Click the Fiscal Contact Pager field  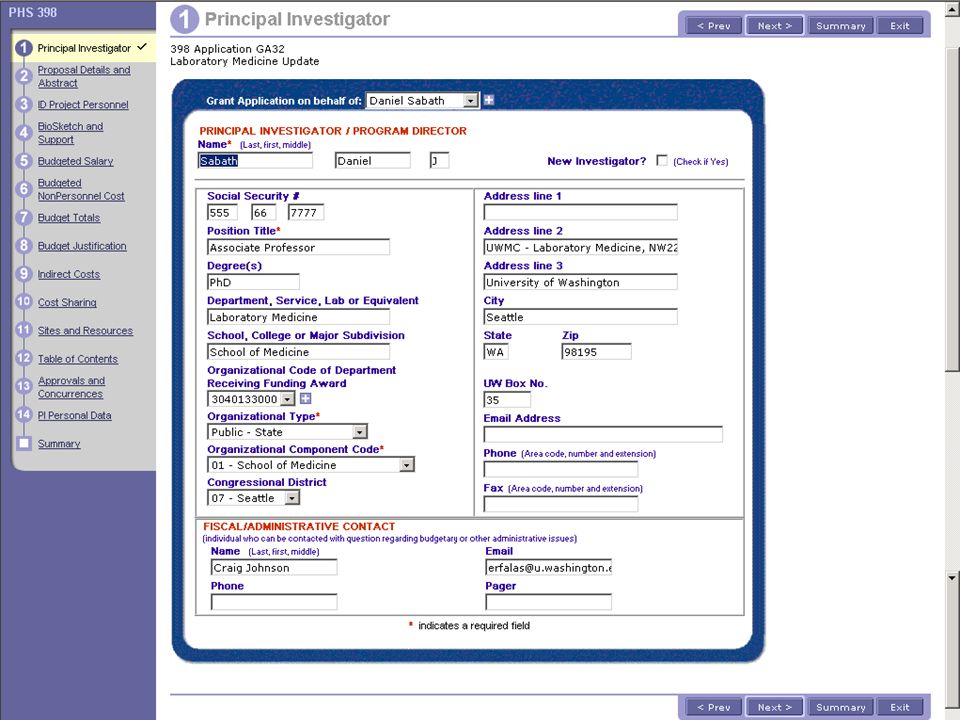point(549,602)
